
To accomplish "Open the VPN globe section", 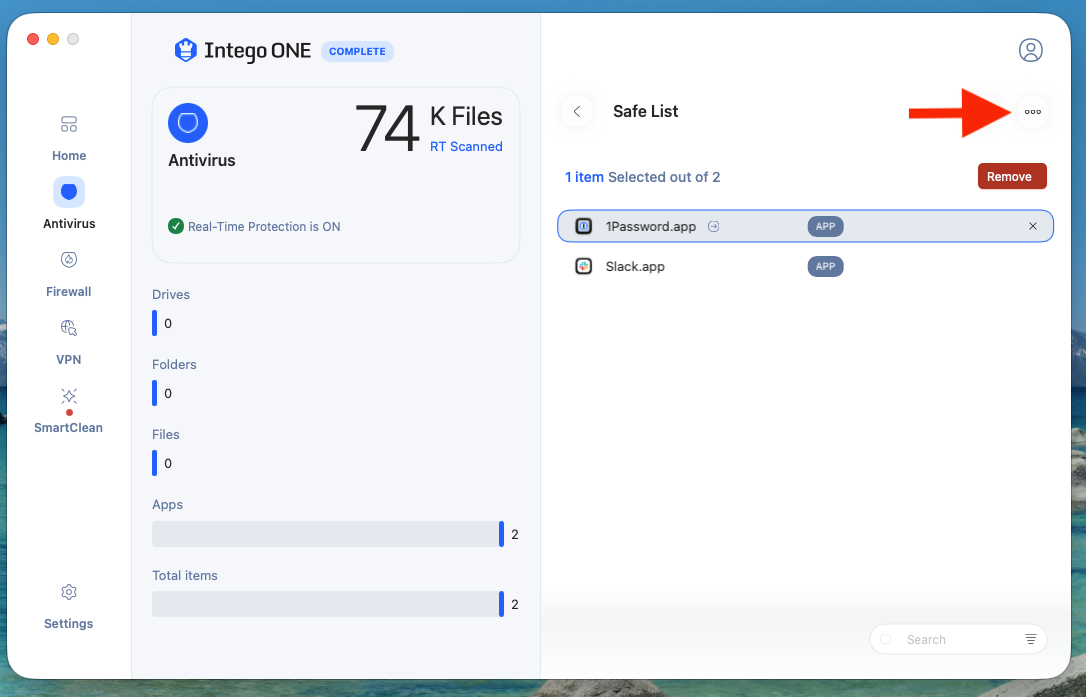I will tap(69, 342).
